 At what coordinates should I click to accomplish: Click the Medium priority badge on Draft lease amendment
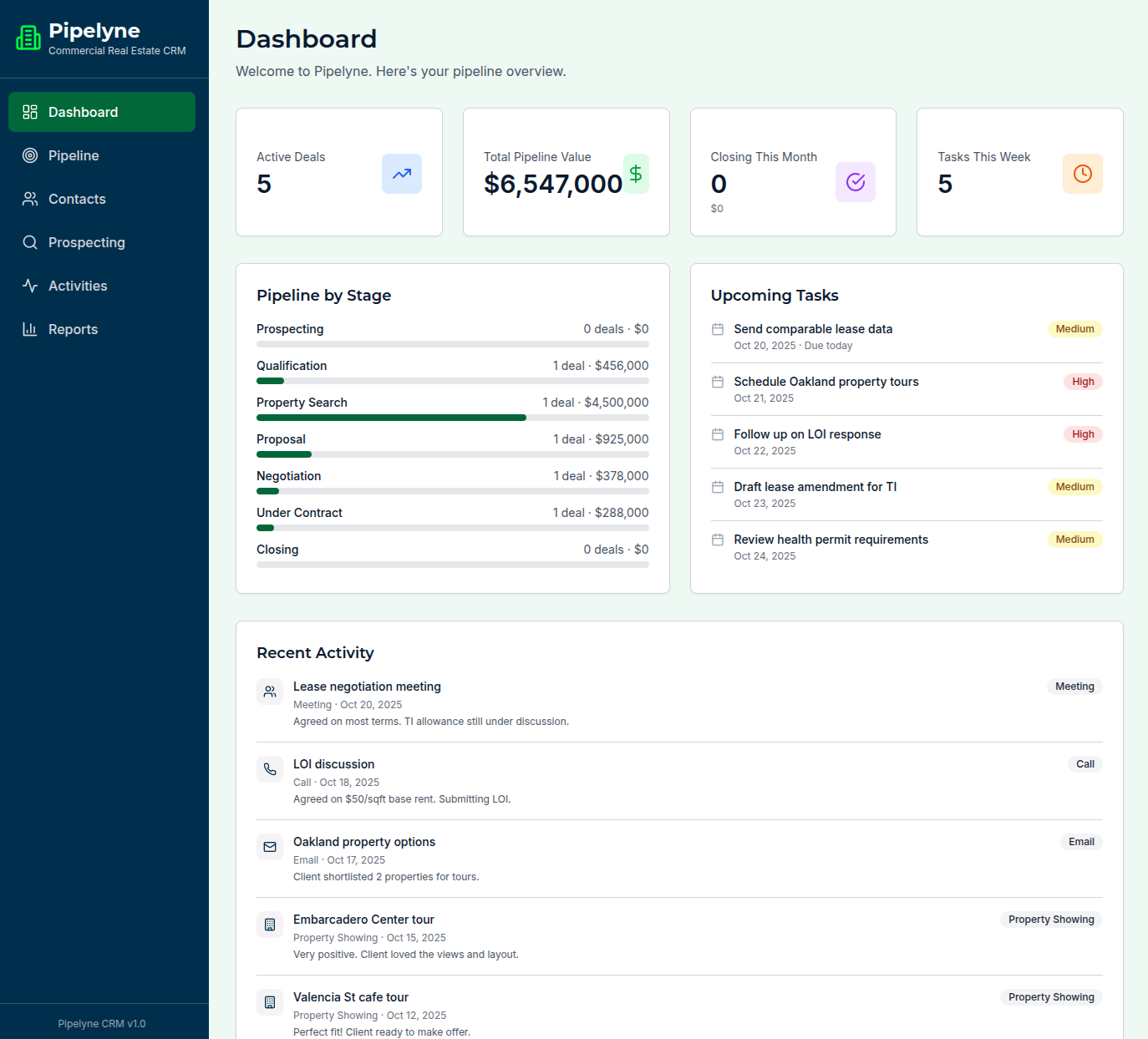[x=1074, y=487]
